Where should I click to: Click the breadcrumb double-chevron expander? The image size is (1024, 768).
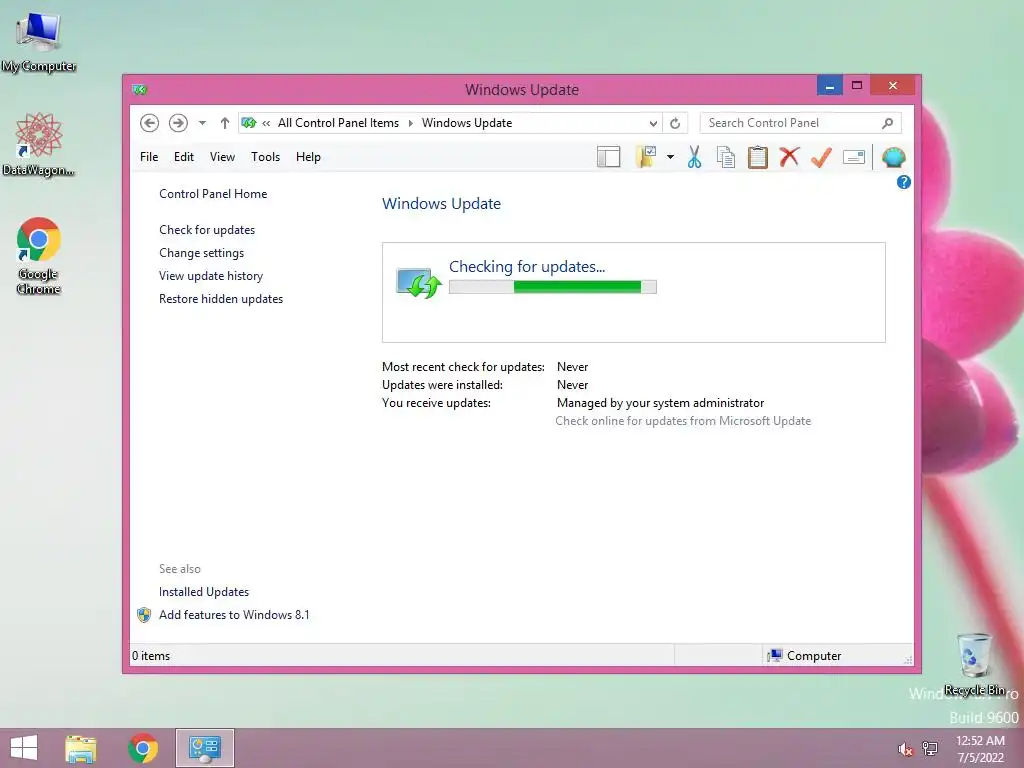click(266, 123)
